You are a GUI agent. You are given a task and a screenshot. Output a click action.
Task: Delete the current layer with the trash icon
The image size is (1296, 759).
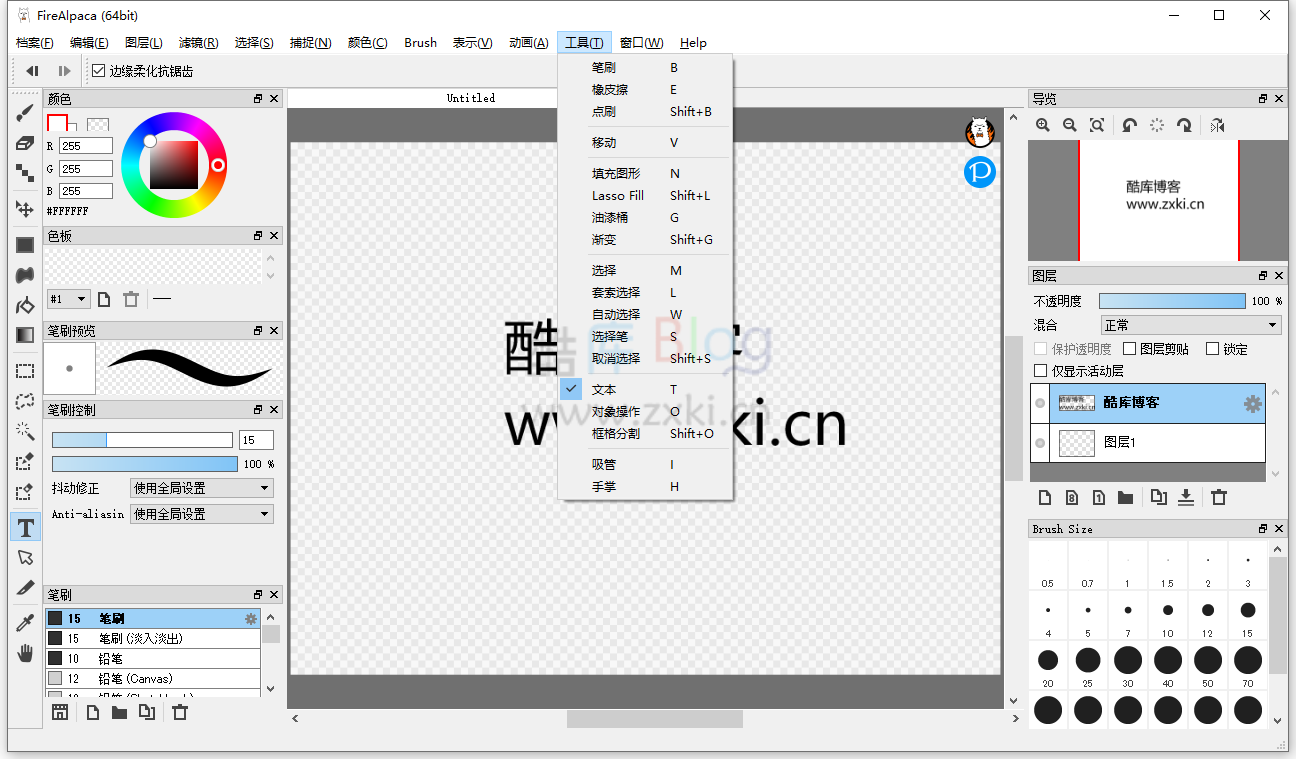pos(1219,497)
